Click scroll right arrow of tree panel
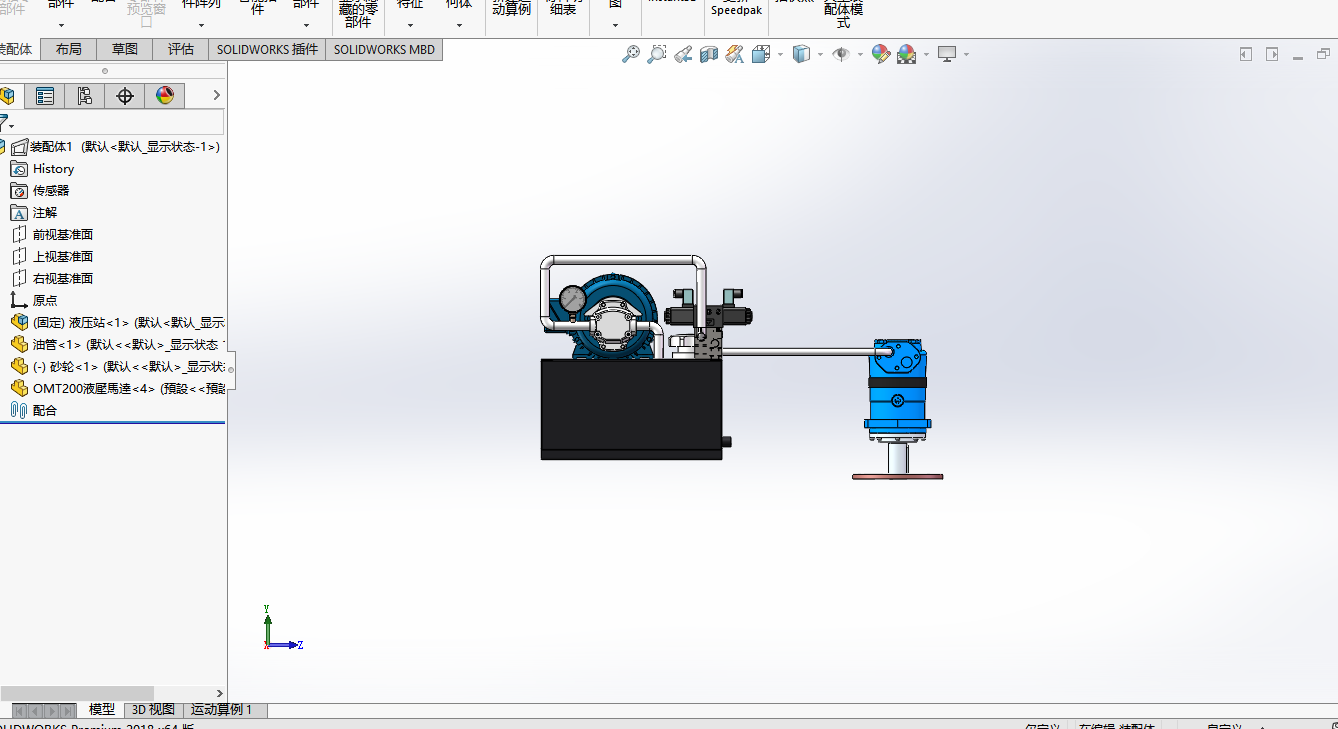Image resolution: width=1338 pixels, height=729 pixels. click(x=220, y=693)
